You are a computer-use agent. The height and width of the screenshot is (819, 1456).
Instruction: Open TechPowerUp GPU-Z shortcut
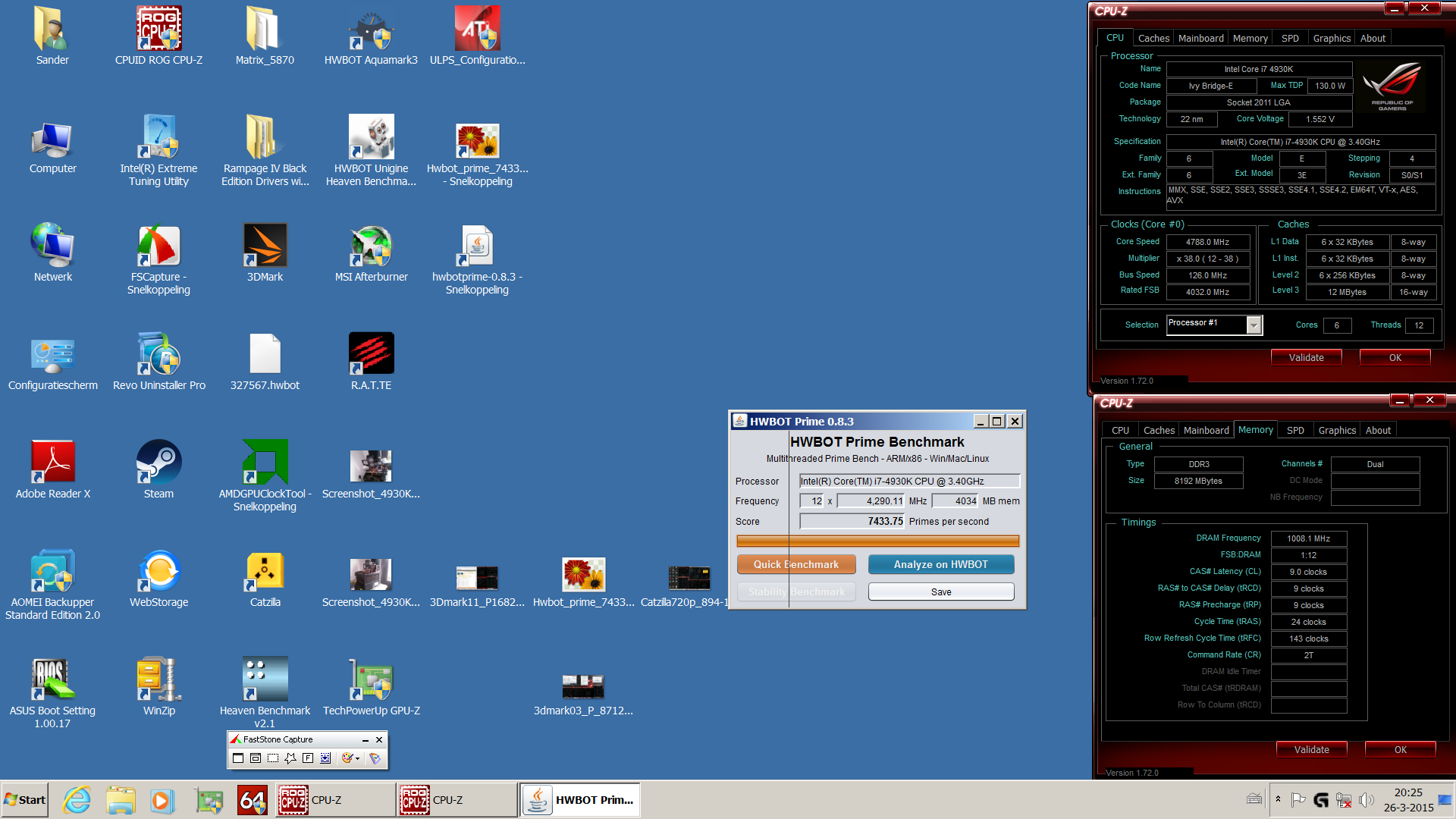pyautogui.click(x=371, y=686)
